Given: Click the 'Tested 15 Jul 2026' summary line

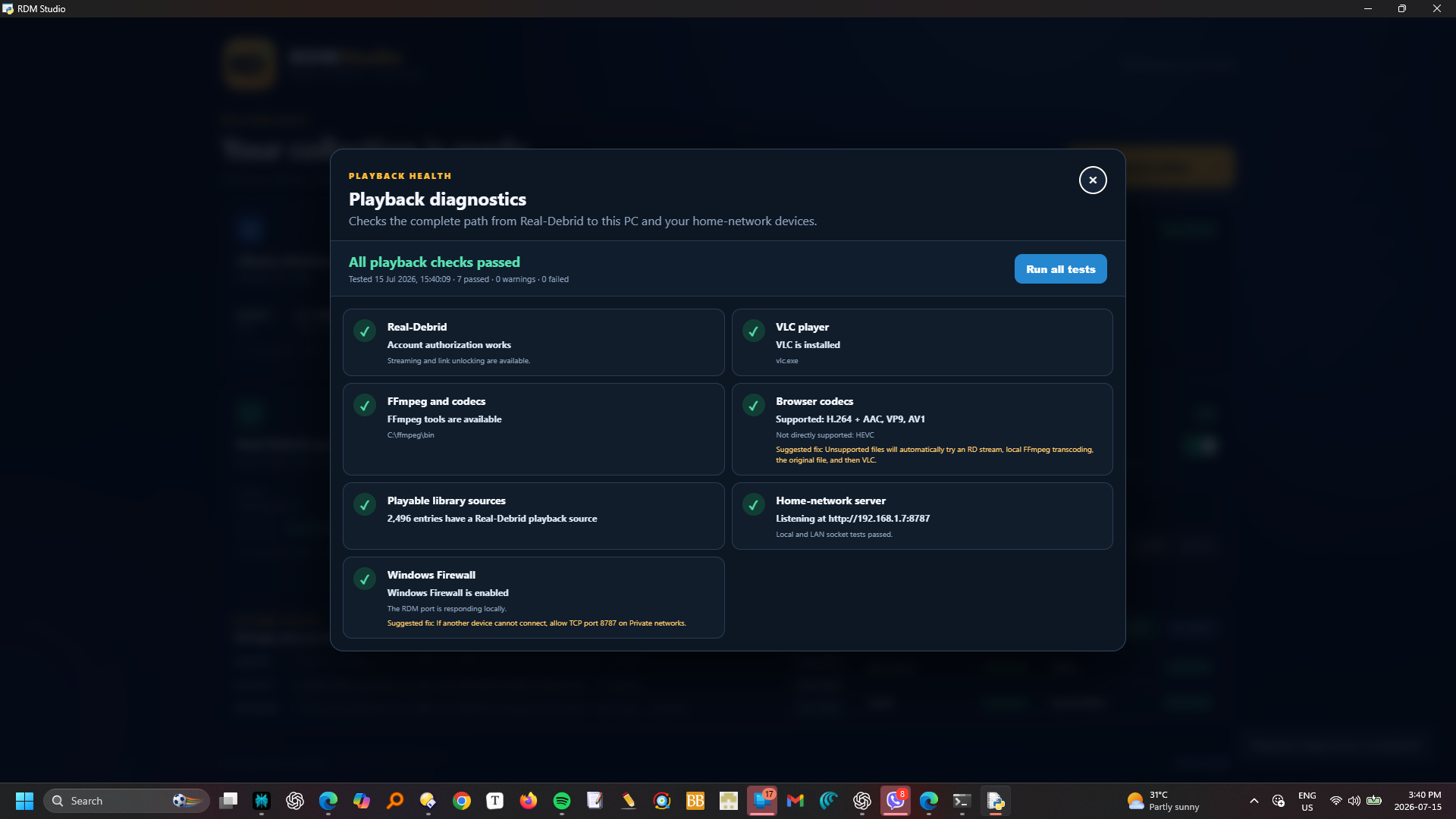Looking at the screenshot, I should tap(459, 280).
